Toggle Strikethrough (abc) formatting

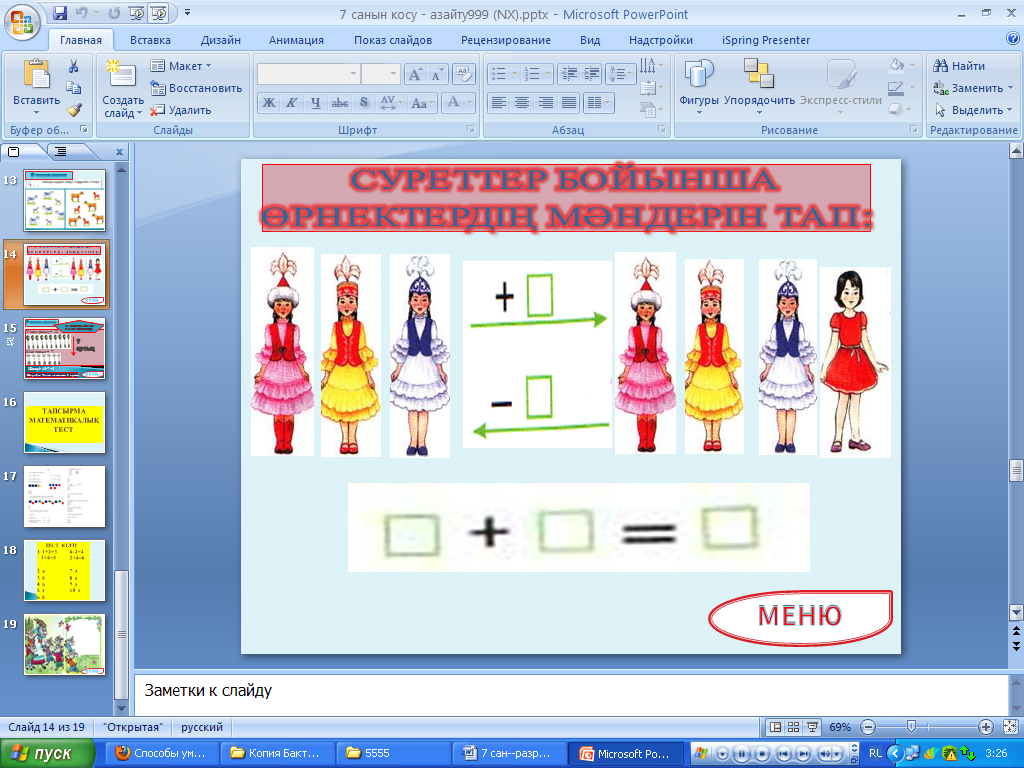340,103
